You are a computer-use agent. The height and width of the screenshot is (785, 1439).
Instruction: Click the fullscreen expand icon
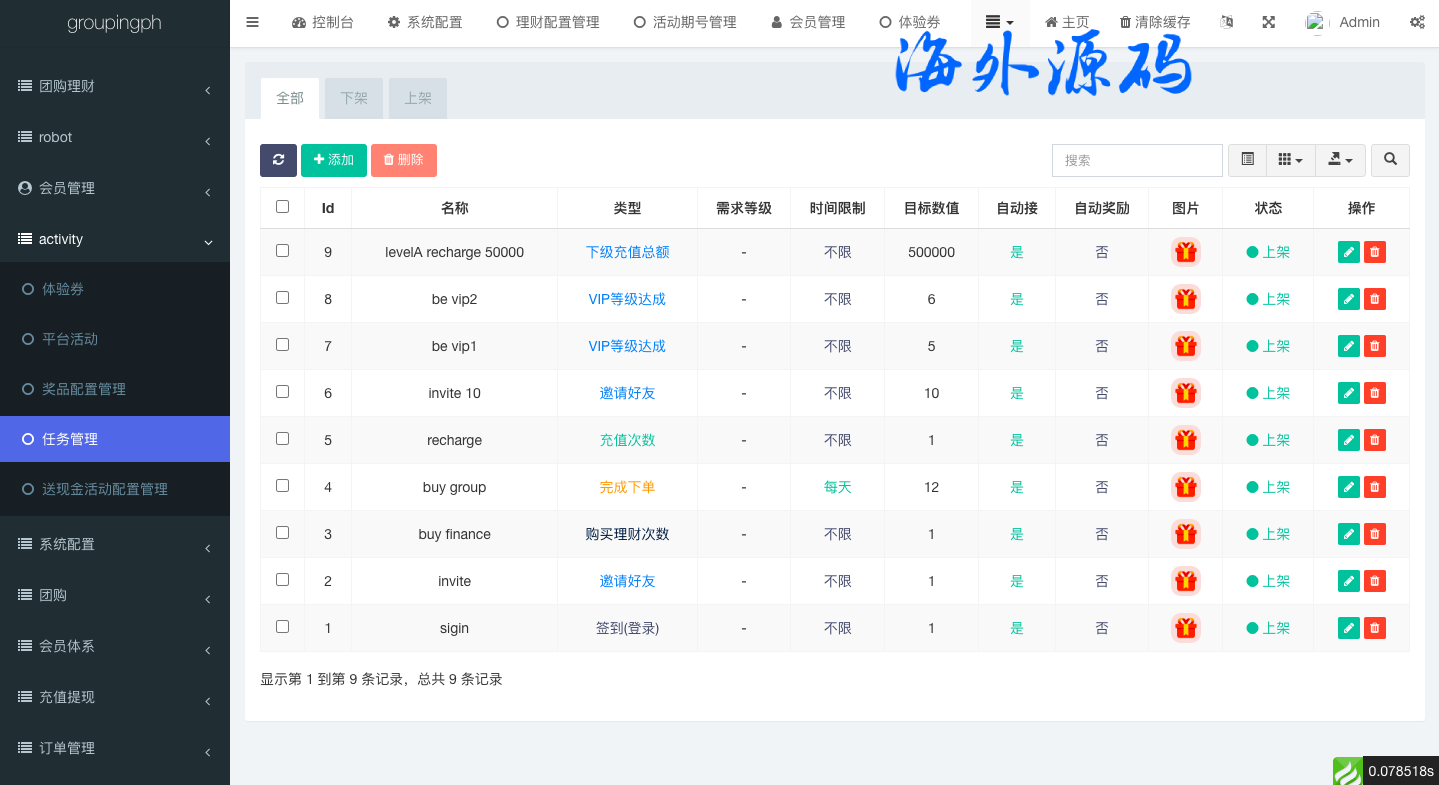[x=1268, y=22]
